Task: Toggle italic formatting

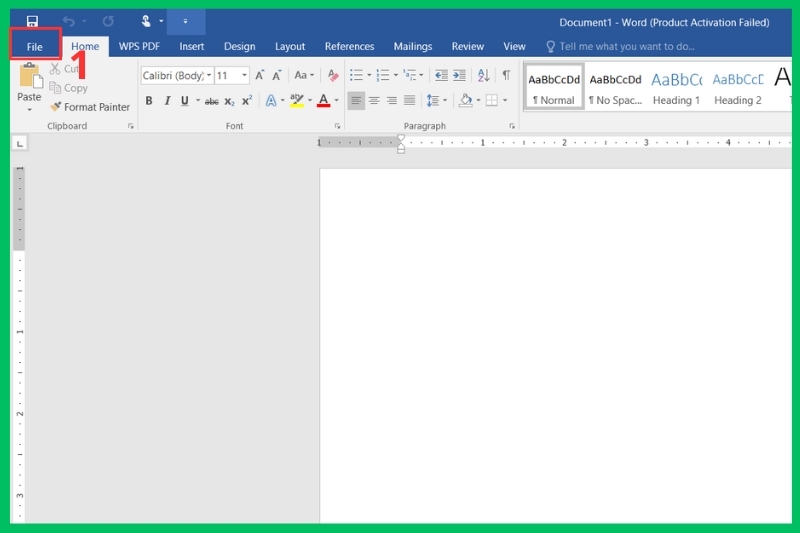Action: click(167, 101)
